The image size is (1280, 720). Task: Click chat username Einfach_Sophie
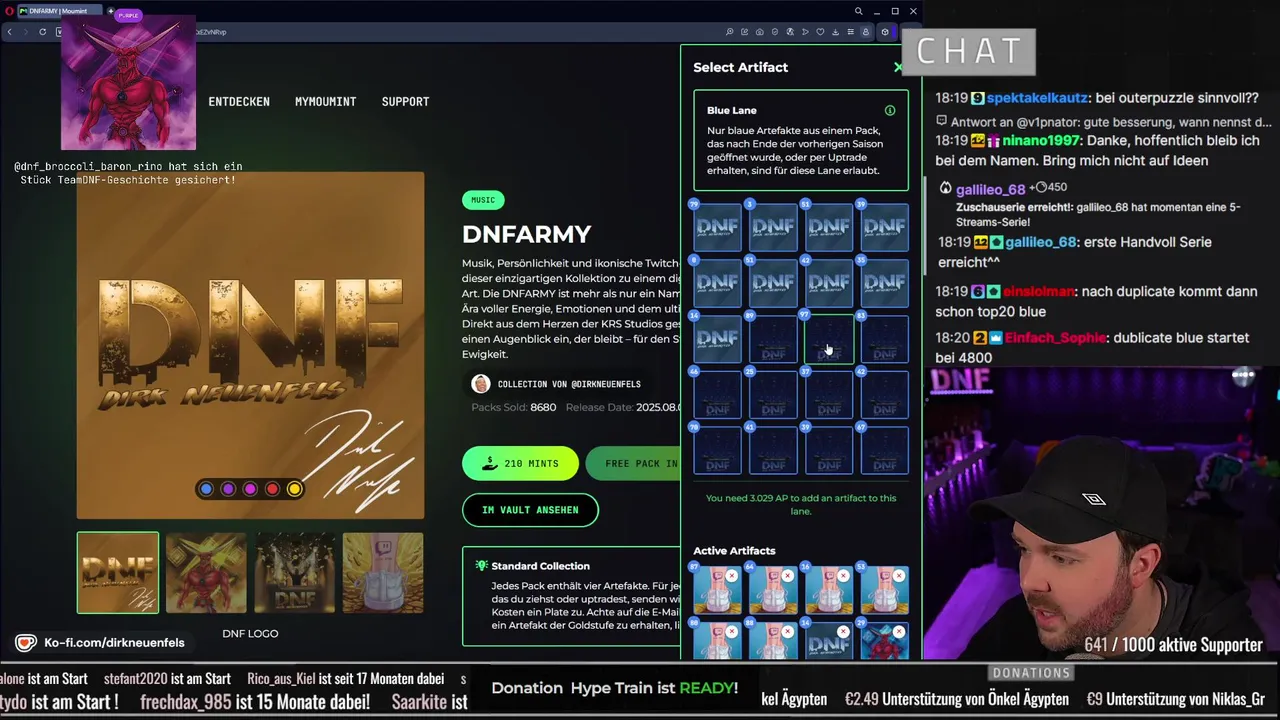(x=1056, y=338)
